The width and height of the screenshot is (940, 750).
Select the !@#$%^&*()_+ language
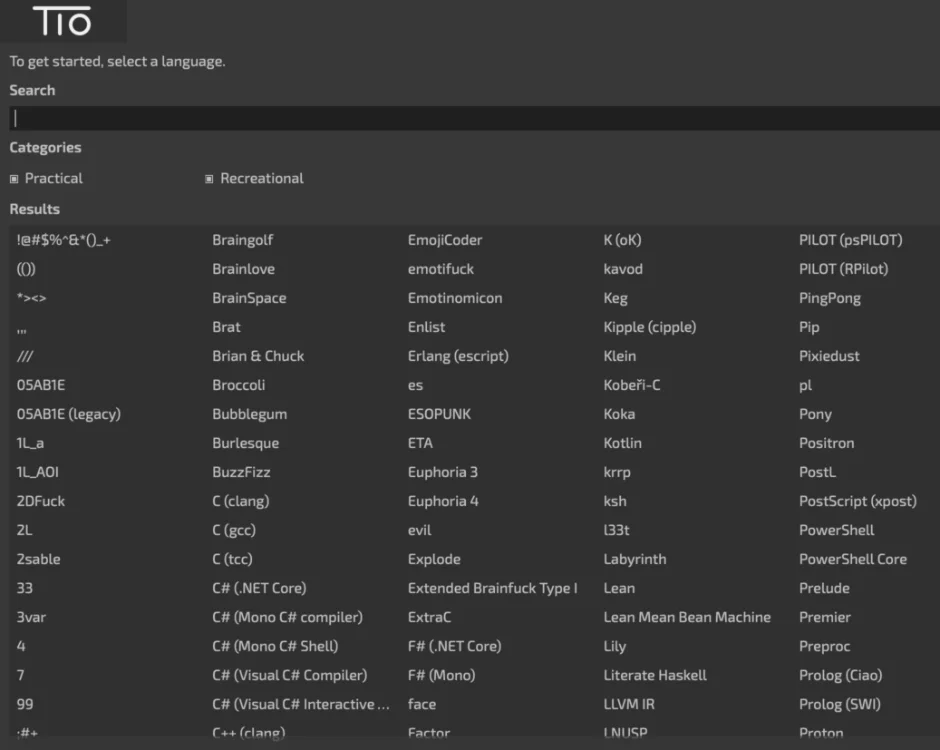(x=64, y=240)
